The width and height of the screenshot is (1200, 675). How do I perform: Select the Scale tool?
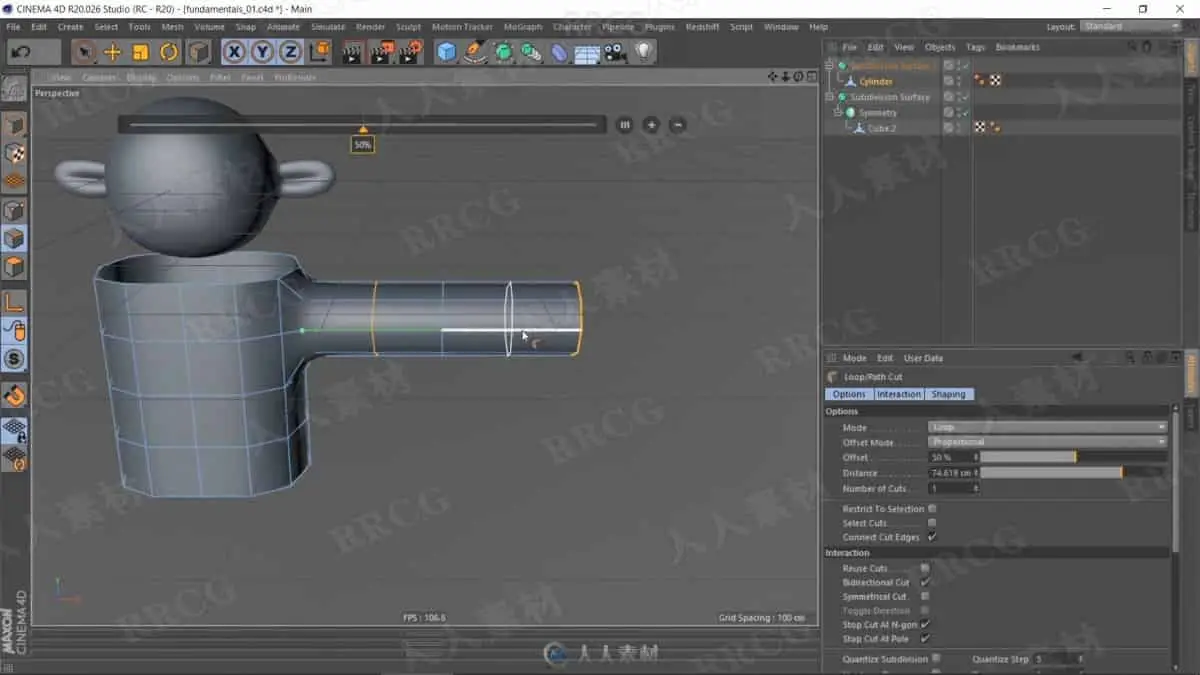click(141, 52)
